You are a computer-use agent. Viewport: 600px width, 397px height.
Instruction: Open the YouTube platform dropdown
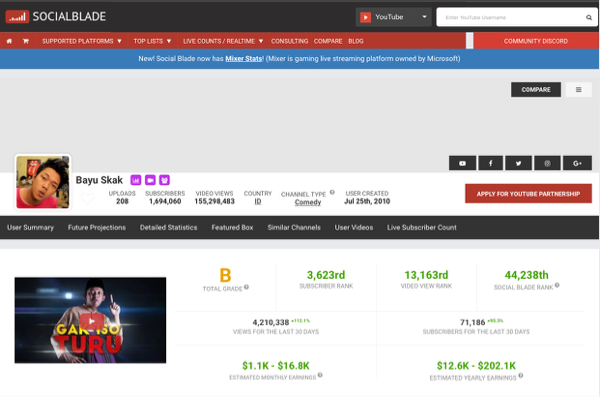tap(394, 17)
